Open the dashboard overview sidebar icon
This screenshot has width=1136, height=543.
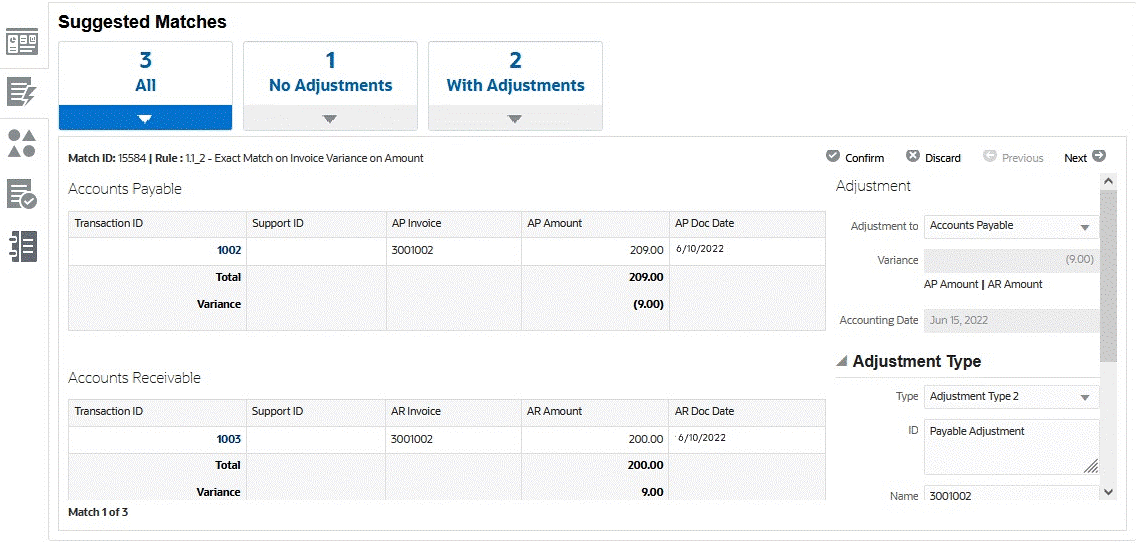pos(22,42)
